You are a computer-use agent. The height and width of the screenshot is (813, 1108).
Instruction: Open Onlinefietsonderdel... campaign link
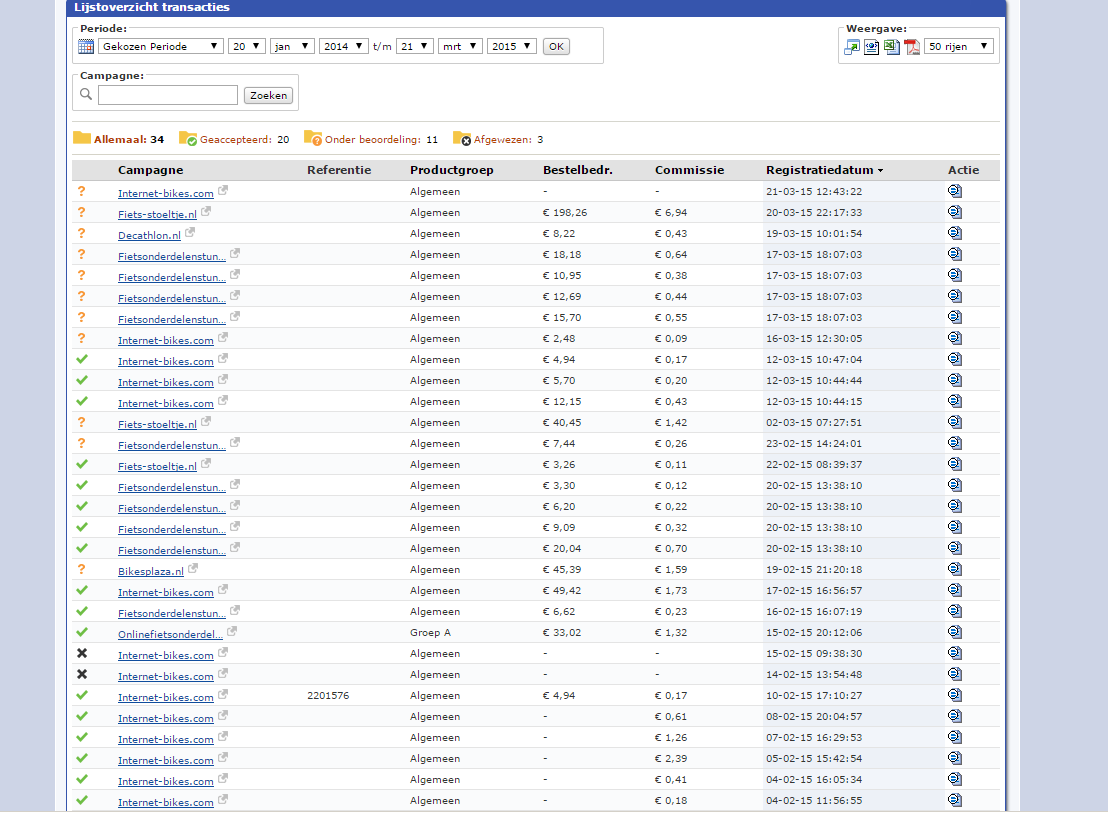170,634
